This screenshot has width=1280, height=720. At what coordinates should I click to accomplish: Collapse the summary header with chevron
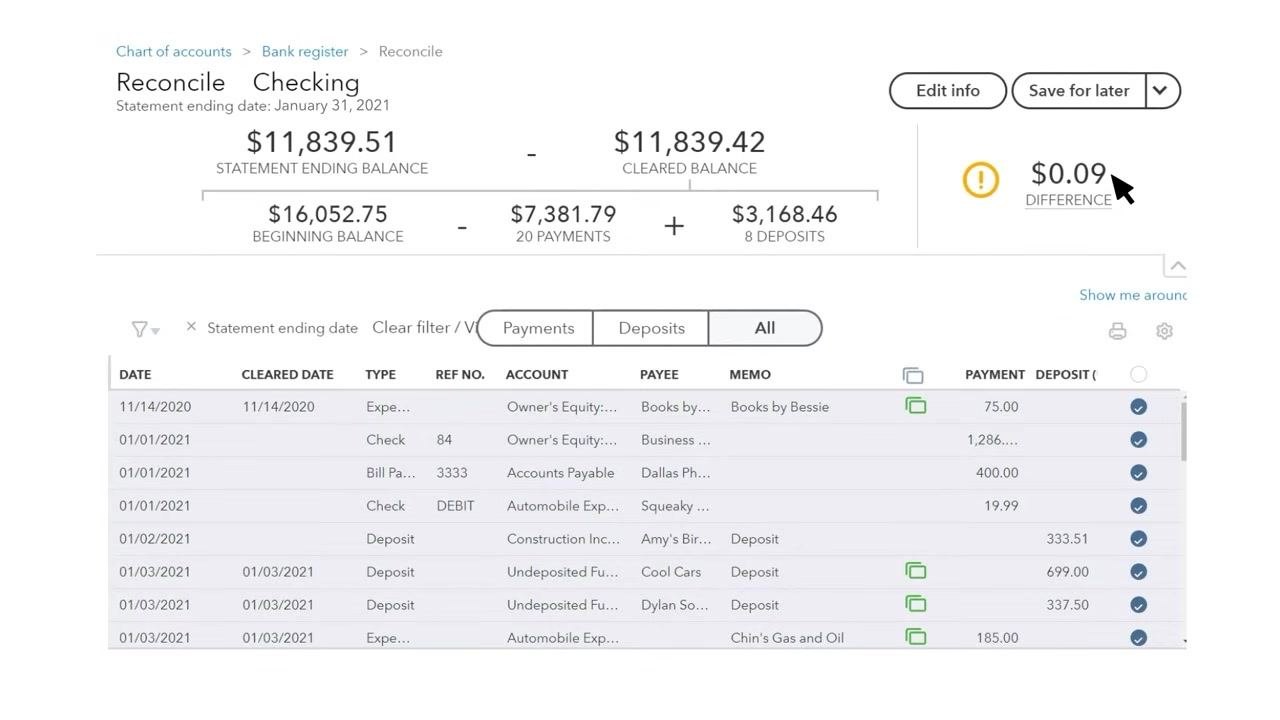pos(1177,266)
